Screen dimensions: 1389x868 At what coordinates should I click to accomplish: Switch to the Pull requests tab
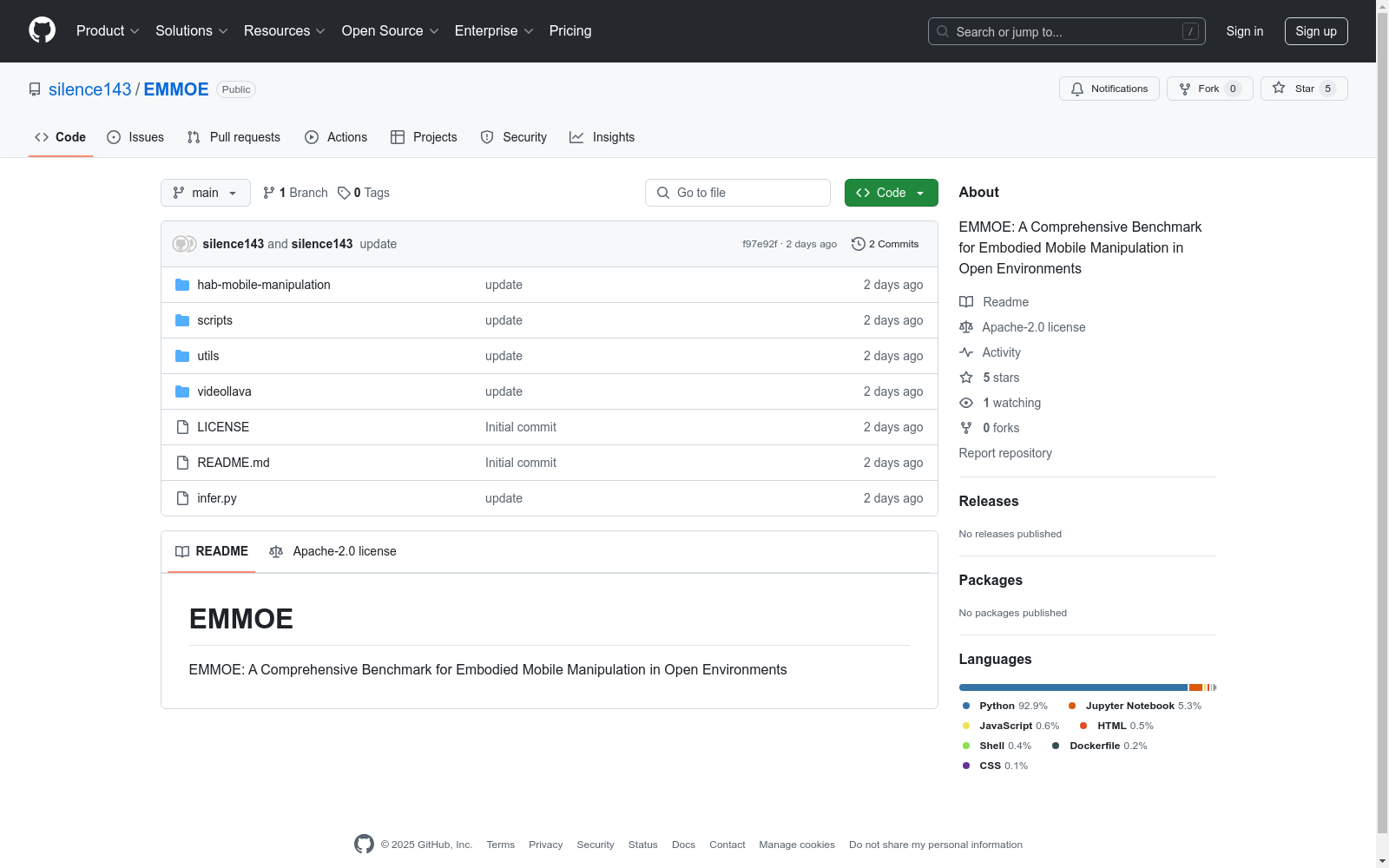tap(234, 137)
